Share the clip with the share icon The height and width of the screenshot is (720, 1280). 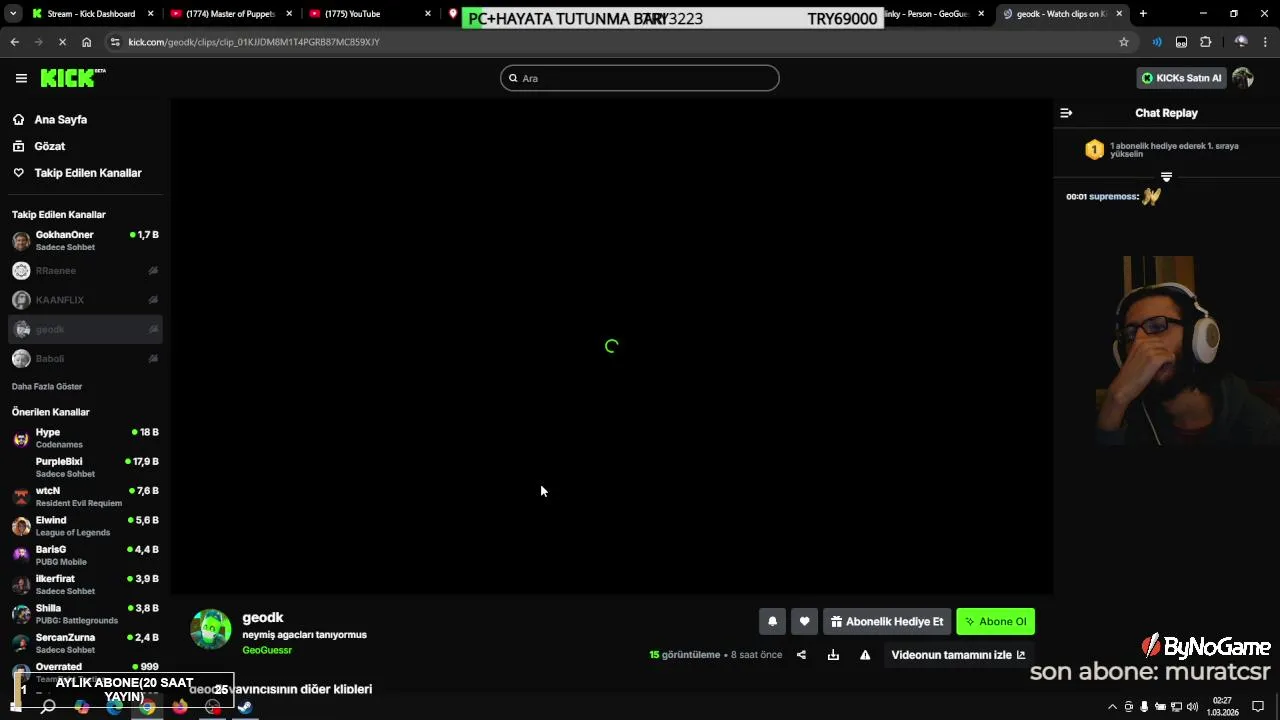click(x=801, y=655)
